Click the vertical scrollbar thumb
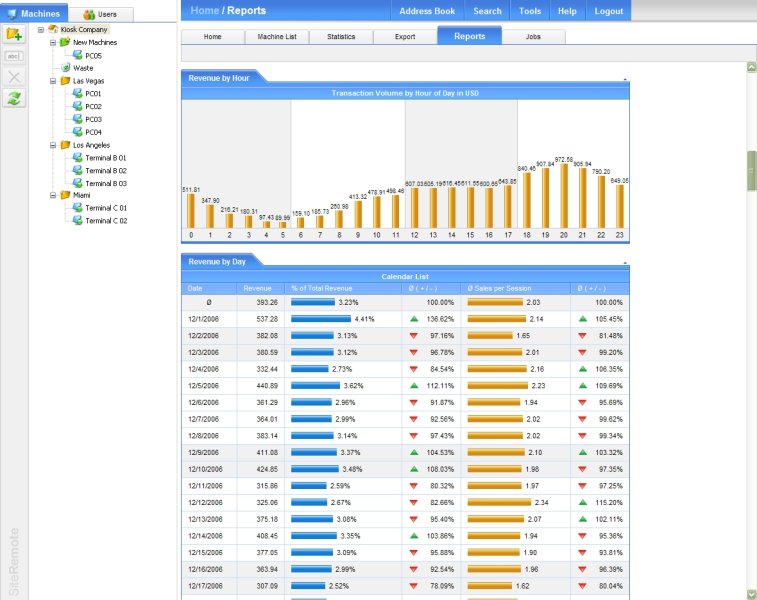 (751, 171)
